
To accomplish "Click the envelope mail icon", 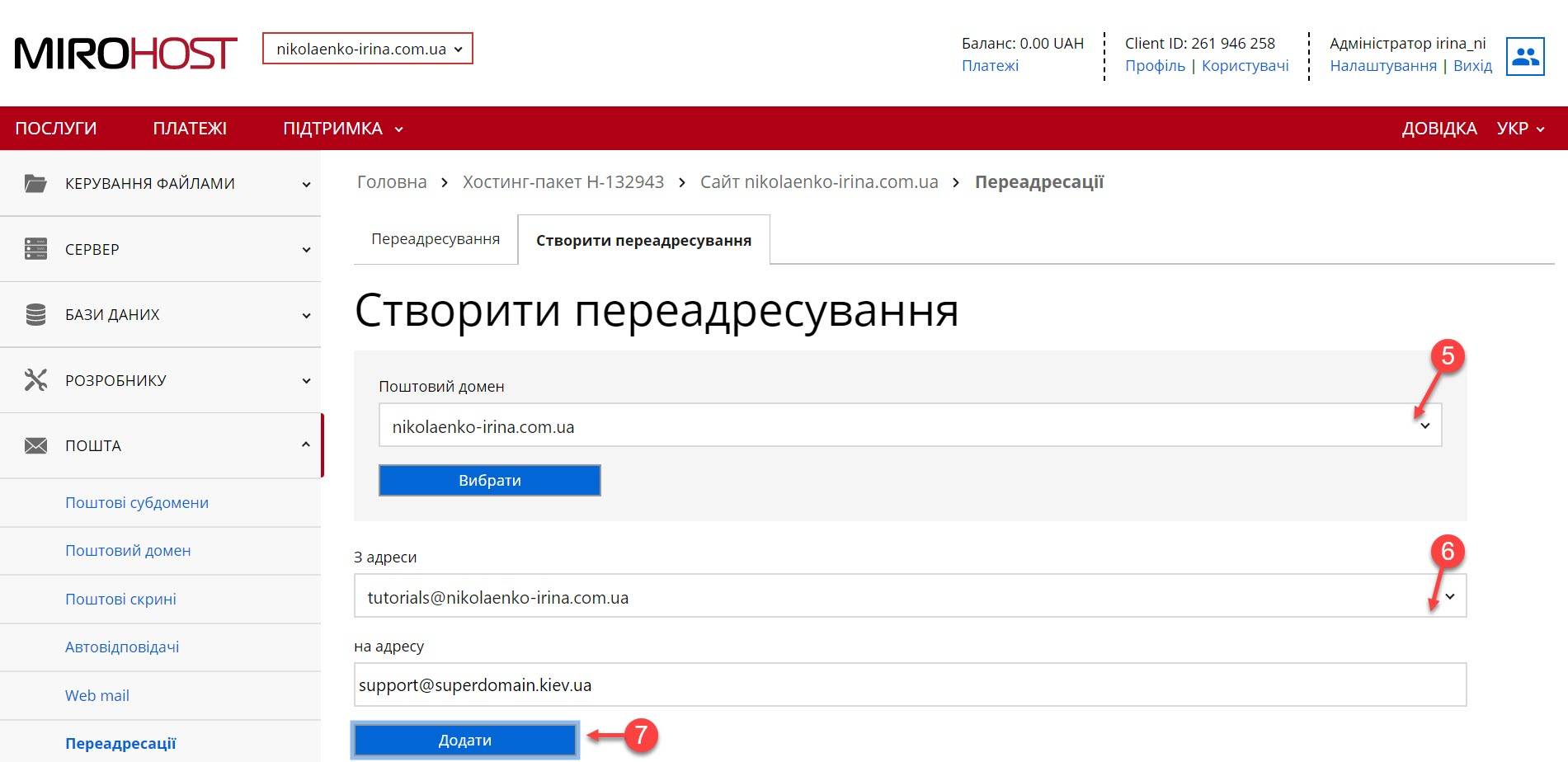I will tap(35, 445).
